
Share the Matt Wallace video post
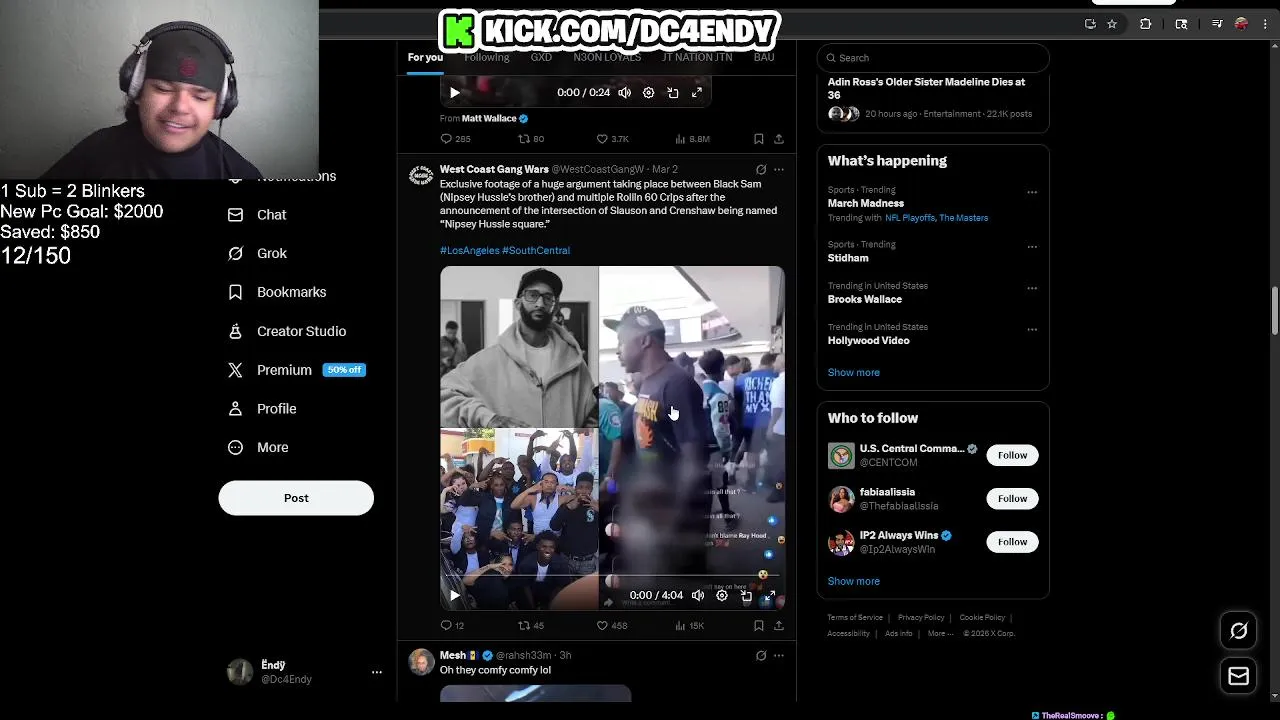point(779,139)
